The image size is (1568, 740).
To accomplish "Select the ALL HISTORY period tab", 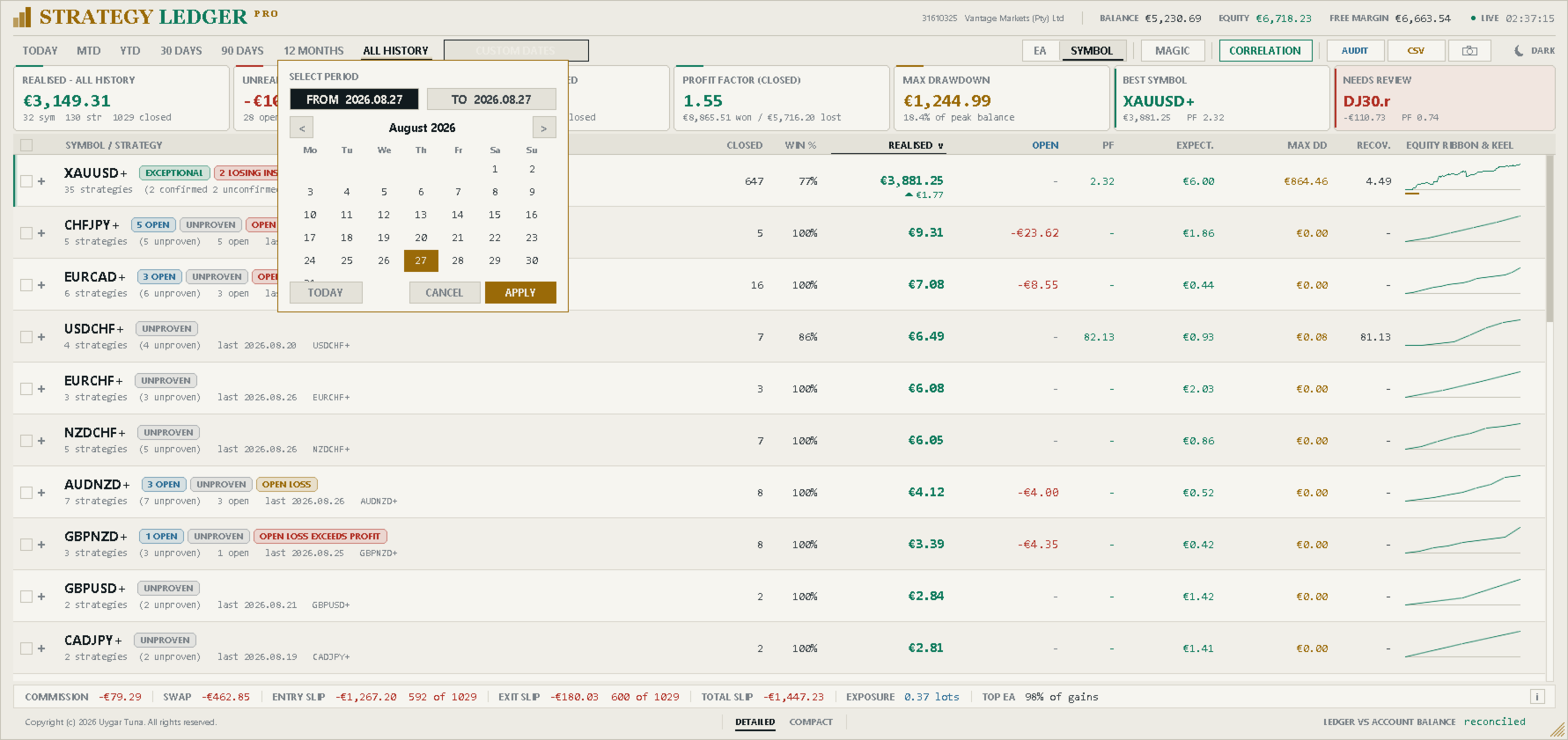I will point(396,51).
